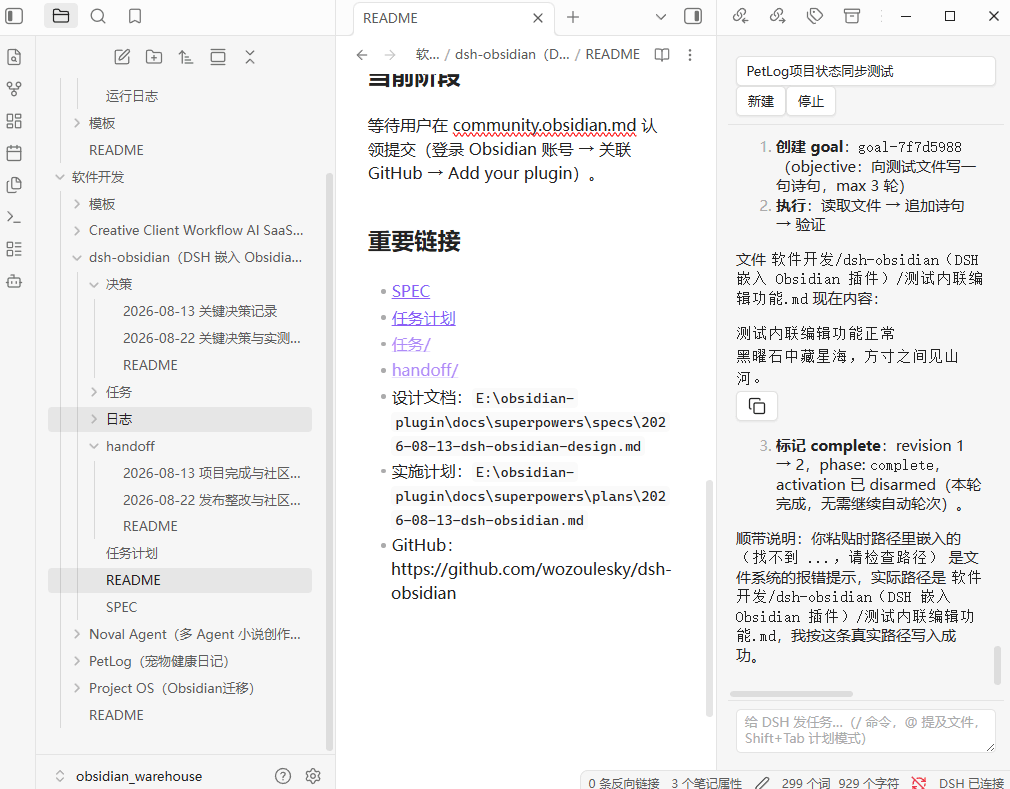This screenshot has height=789, width=1010.
Task: Open the tab list dropdown arrow
Action: click(x=661, y=17)
